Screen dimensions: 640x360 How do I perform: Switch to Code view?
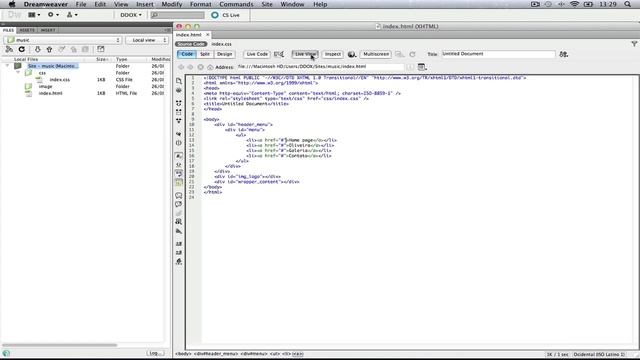pyautogui.click(x=187, y=54)
